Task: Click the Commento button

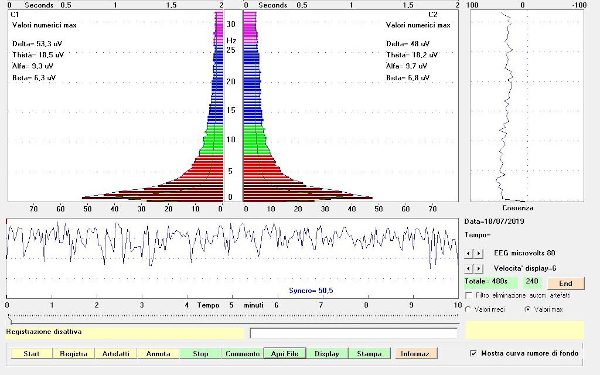Action: pyautogui.click(x=243, y=353)
